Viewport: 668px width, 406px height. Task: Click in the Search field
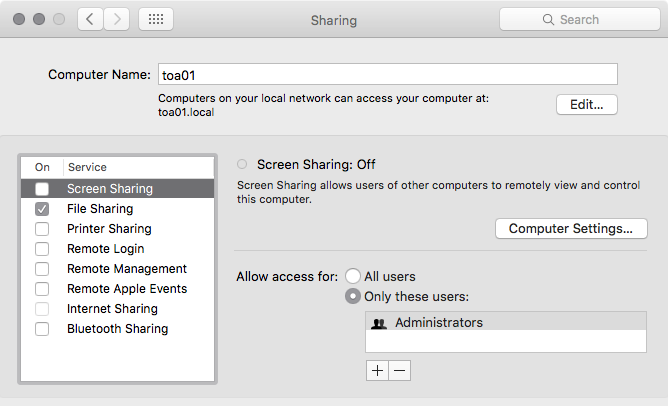pyautogui.click(x=579, y=19)
